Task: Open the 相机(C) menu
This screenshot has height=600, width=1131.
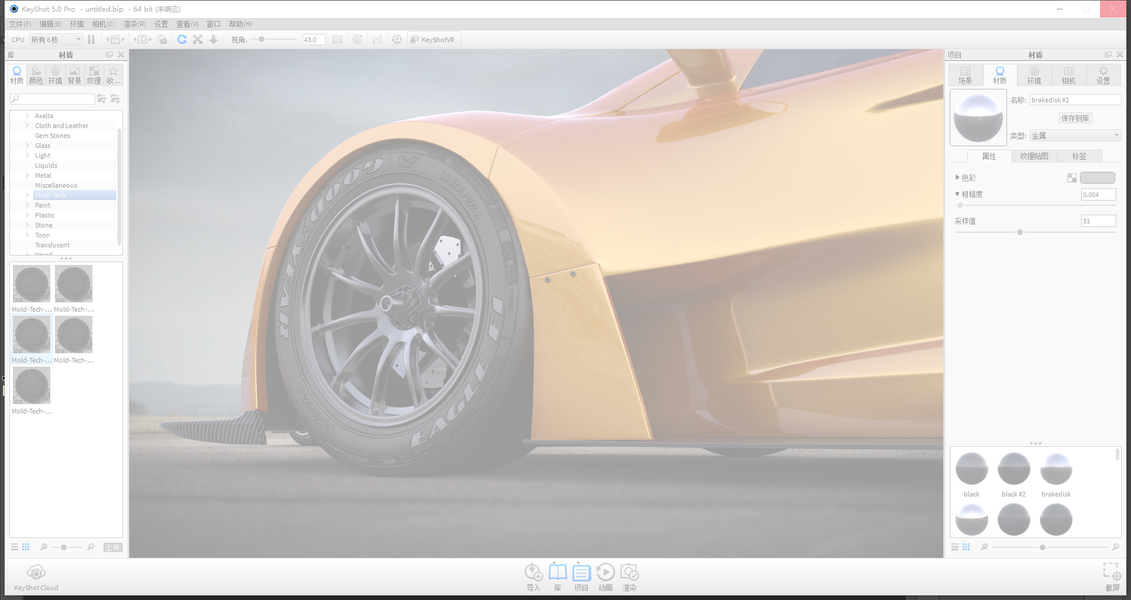Action: pyautogui.click(x=104, y=24)
